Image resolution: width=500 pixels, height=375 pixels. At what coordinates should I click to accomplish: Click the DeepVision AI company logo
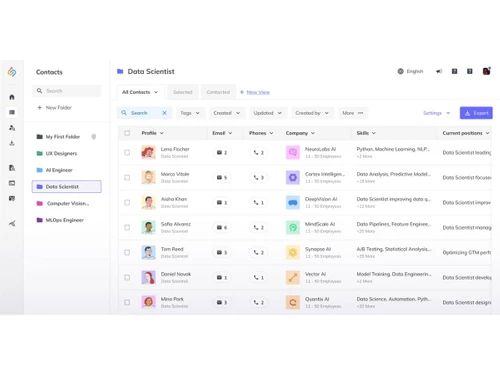coord(293,203)
